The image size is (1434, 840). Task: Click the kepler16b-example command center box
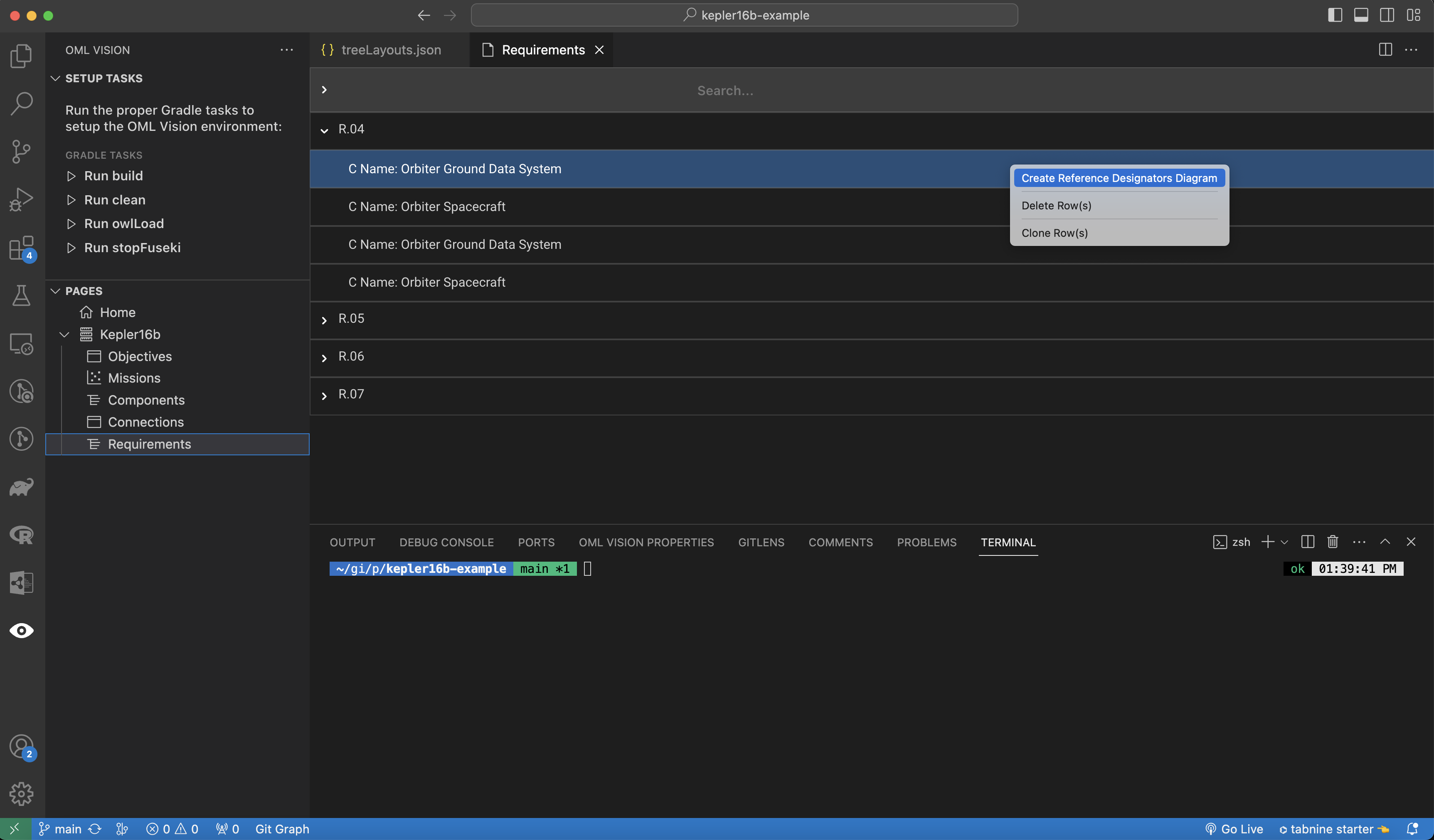tap(744, 15)
